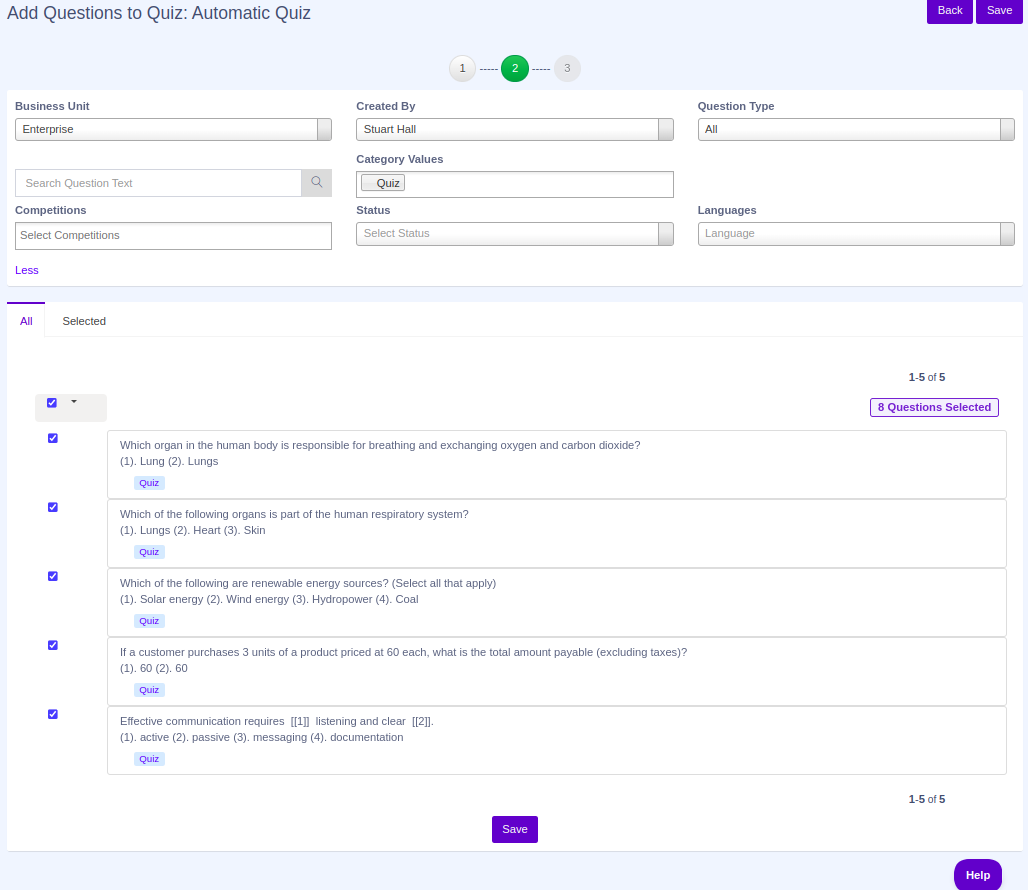Viewport: 1028px width, 890px height.
Task: Click the '(1). Lung (2). Lungs' answer line
Action: [x=168, y=461]
